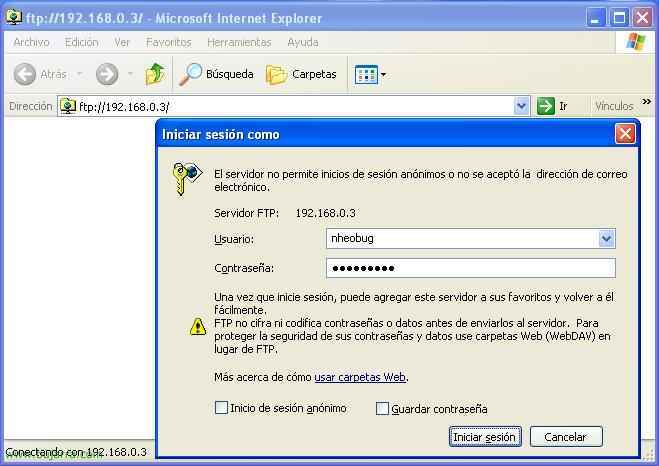
Task: Maximize the Internet Explorer window
Action: (x=619, y=18)
